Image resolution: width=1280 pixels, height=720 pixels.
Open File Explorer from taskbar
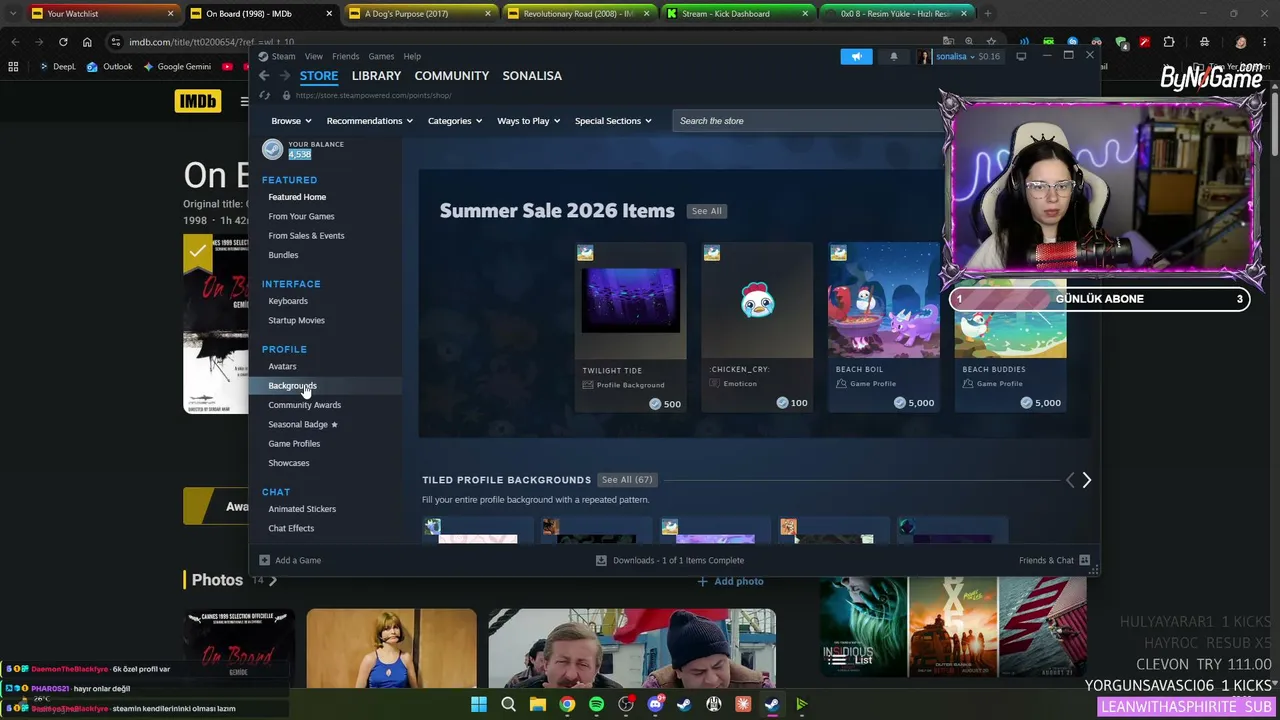click(x=538, y=704)
